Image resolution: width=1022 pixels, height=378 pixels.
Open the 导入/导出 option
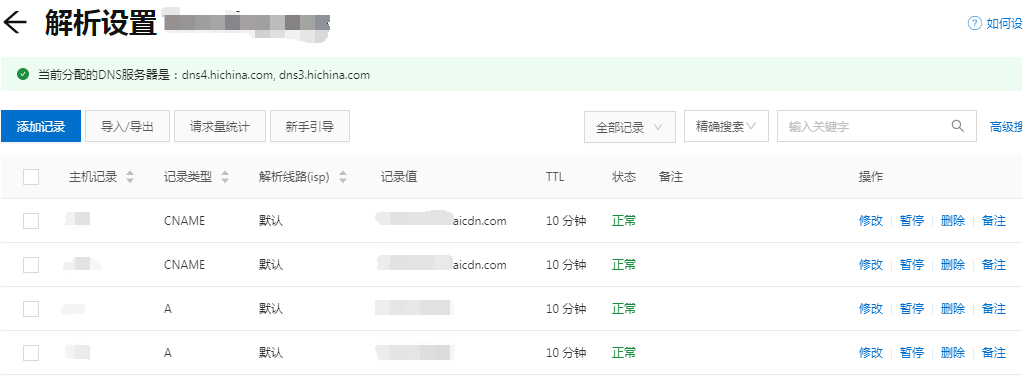click(128, 126)
